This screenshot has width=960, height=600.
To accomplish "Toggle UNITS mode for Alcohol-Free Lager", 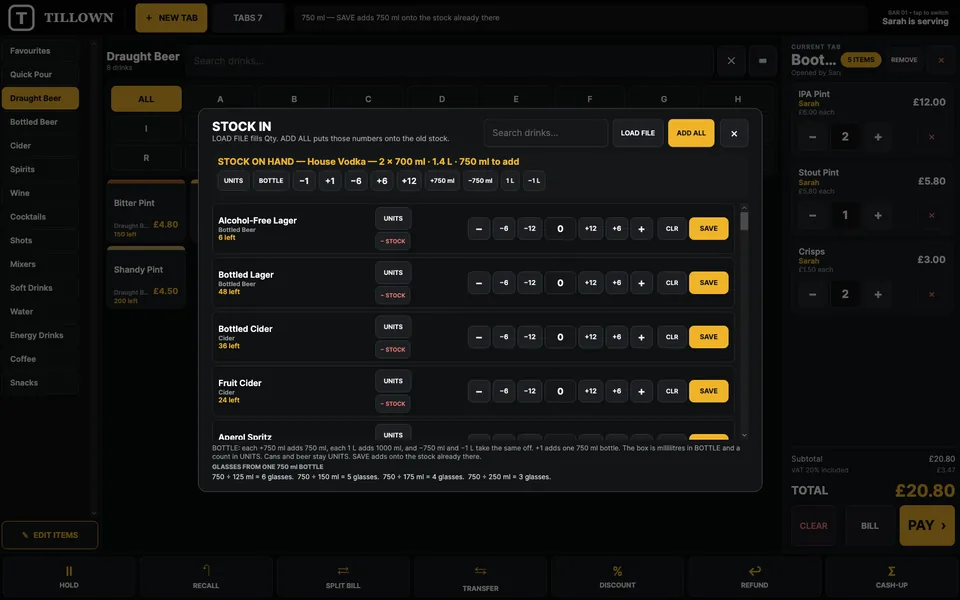I will tap(393, 219).
